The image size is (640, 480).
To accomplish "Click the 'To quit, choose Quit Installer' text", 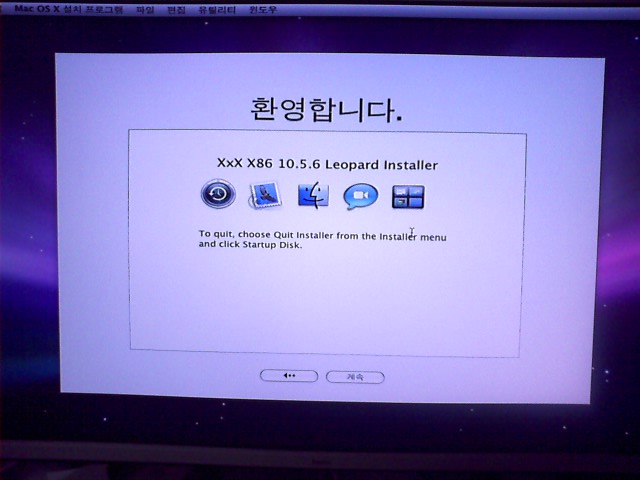I will click(267, 235).
